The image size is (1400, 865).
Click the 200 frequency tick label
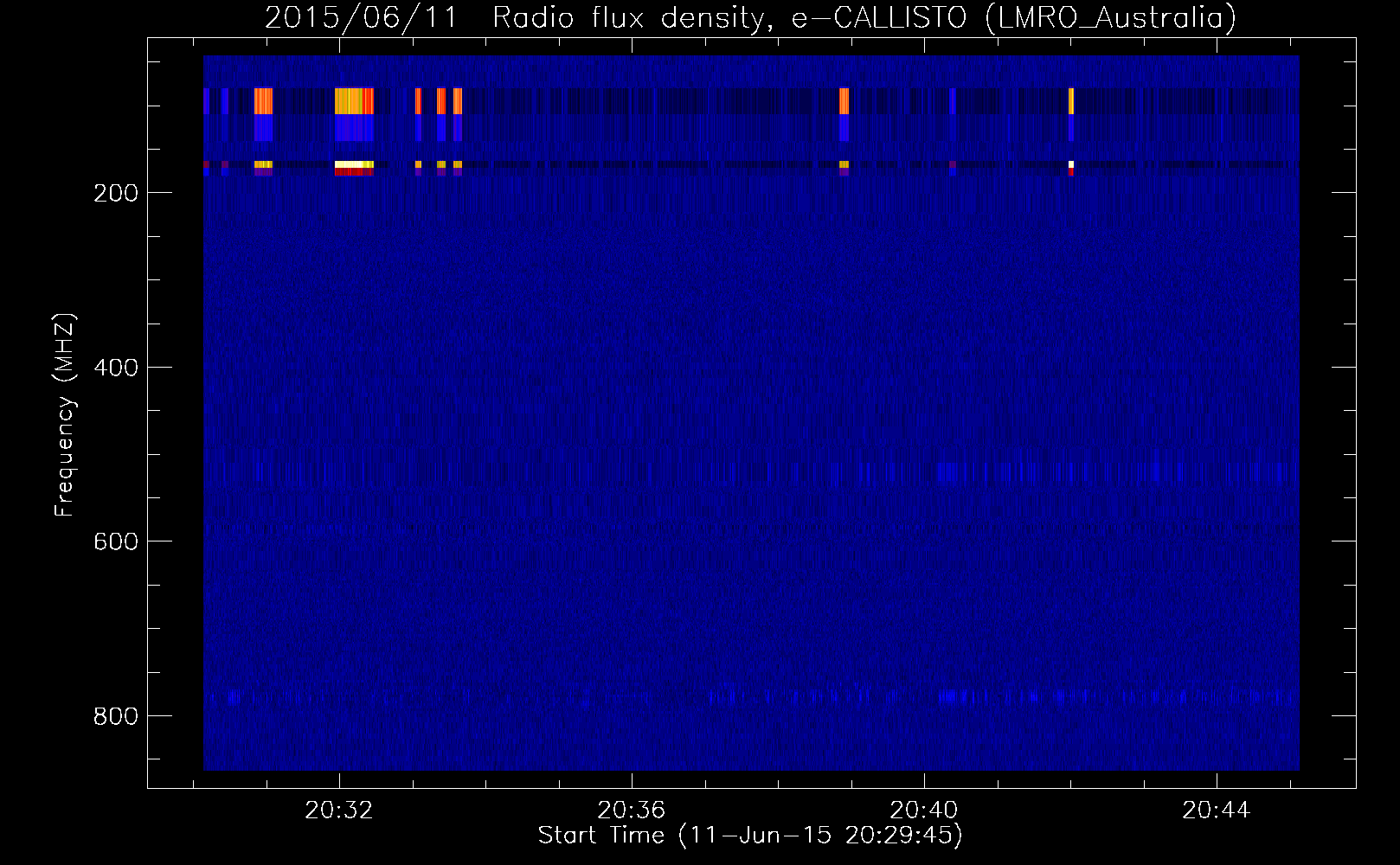pyautogui.click(x=116, y=193)
